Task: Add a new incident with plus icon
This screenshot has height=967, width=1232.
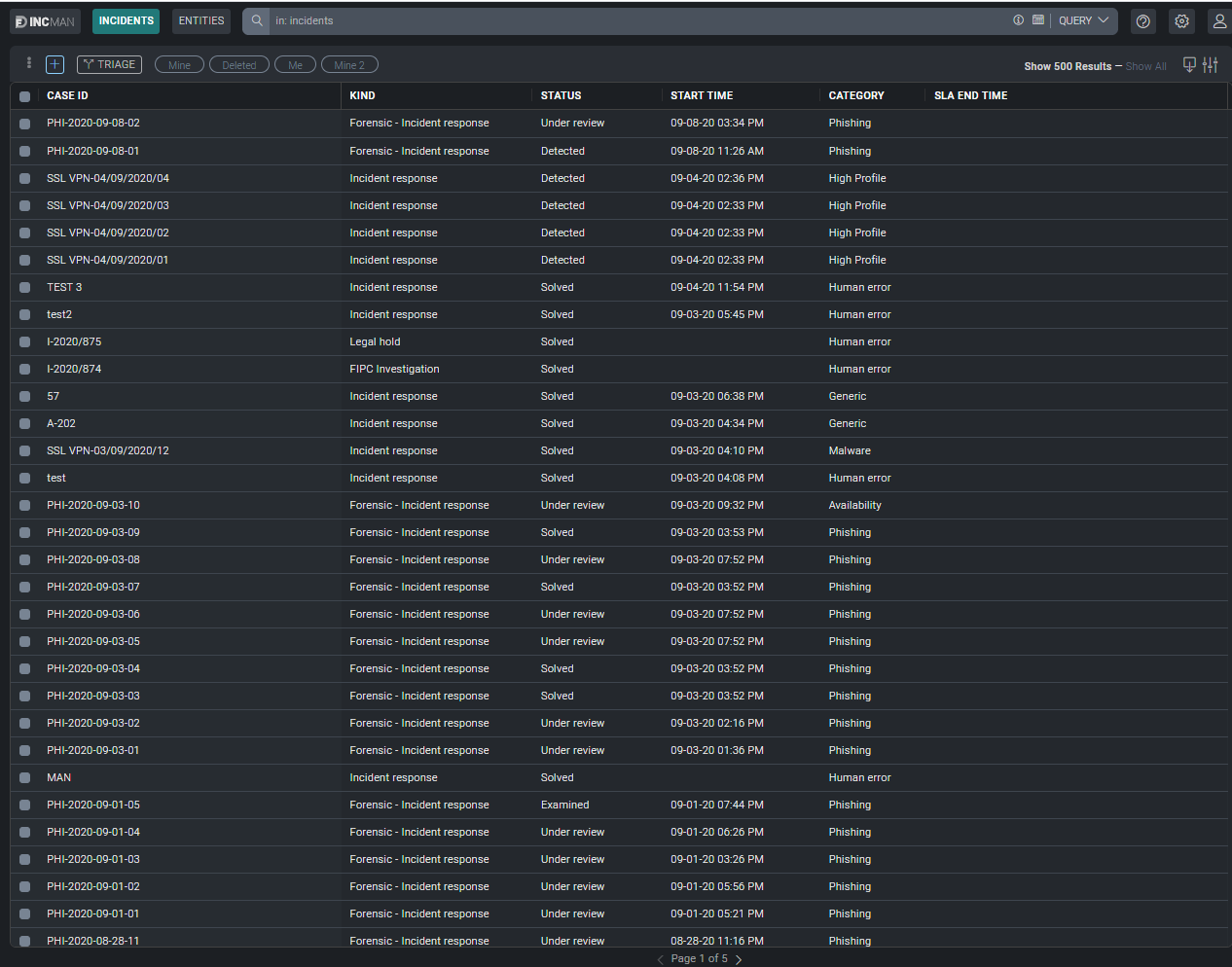Action: pyautogui.click(x=54, y=64)
